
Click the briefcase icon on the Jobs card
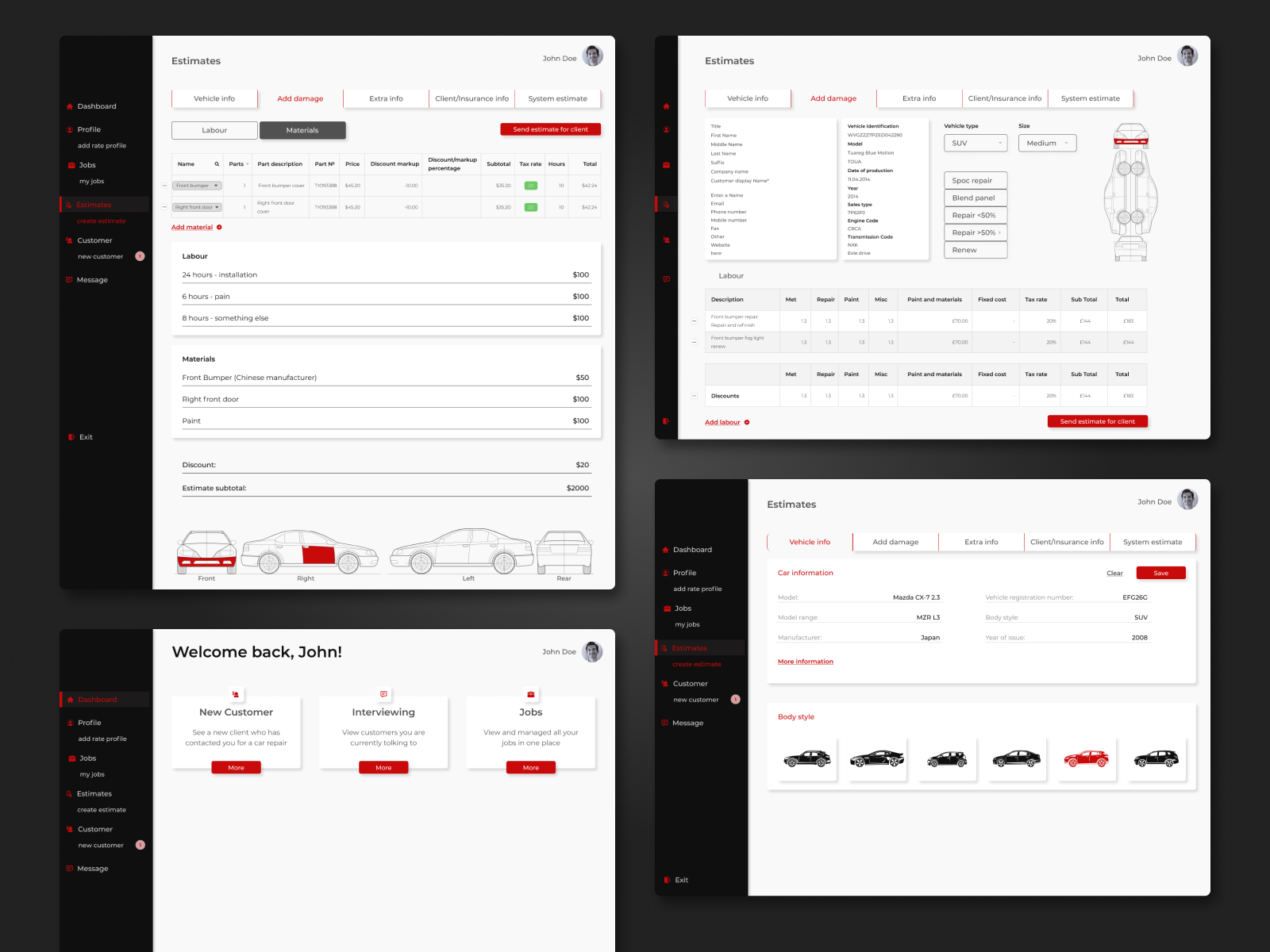click(530, 693)
